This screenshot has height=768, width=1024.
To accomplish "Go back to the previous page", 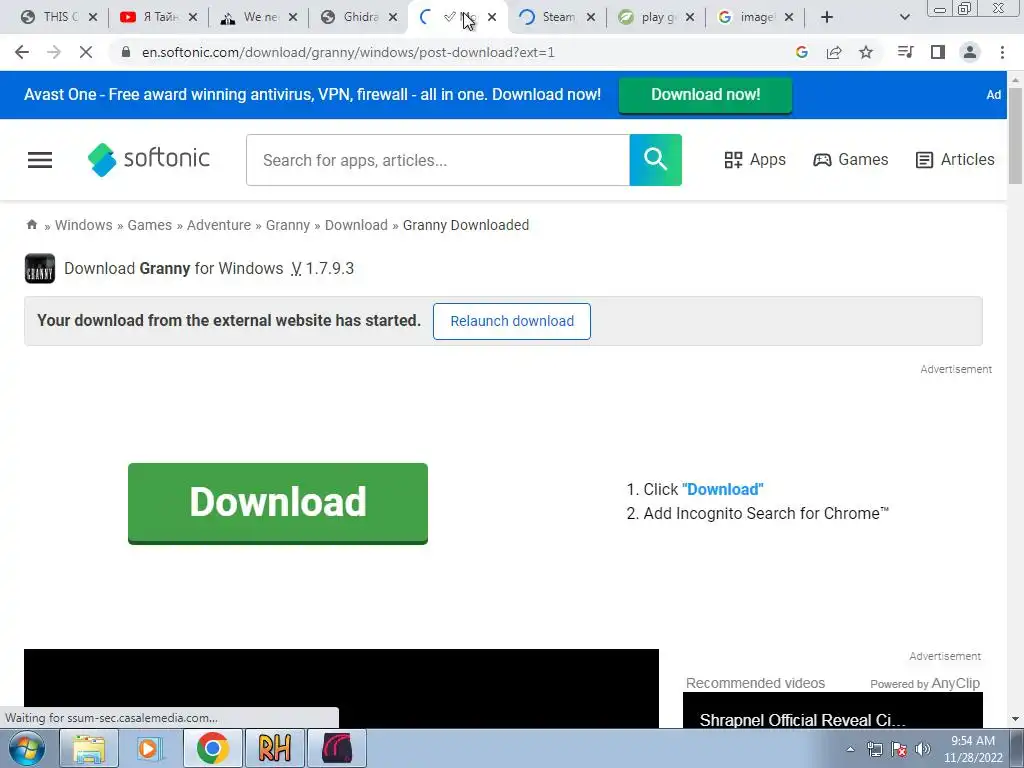I will 22,52.
